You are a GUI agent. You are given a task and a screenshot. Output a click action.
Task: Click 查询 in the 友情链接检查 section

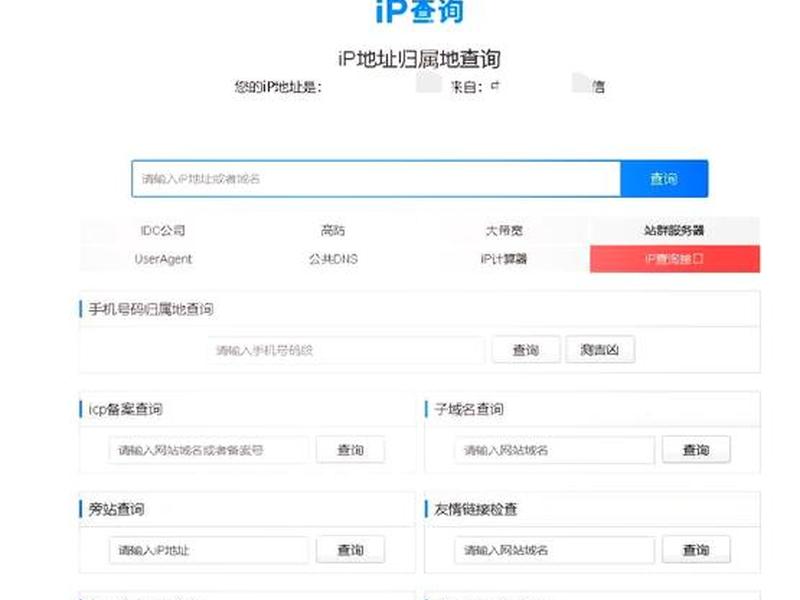[696, 550]
